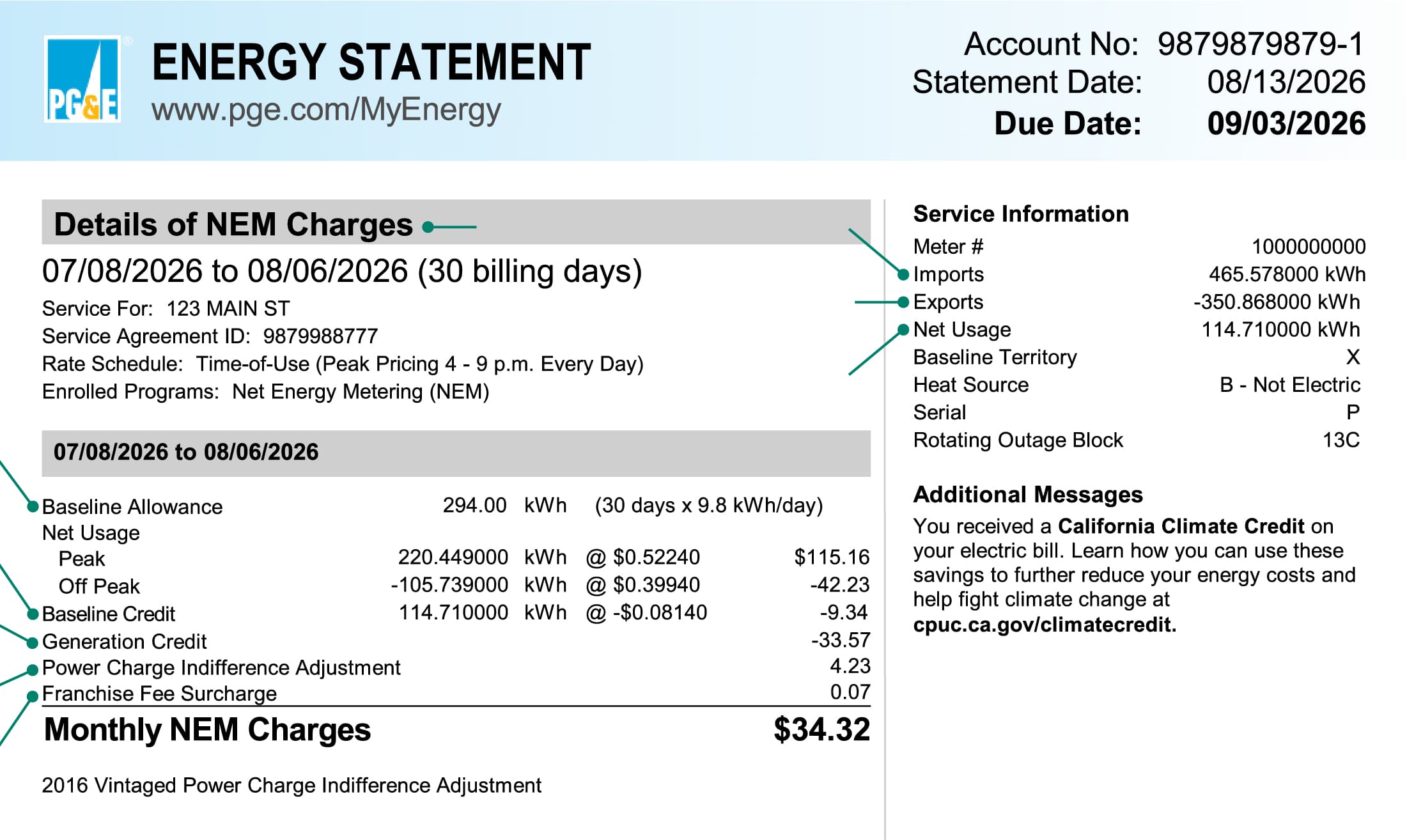Click the marker after Details of NEM Charges
The width and height of the screenshot is (1407, 840).
[x=428, y=227]
